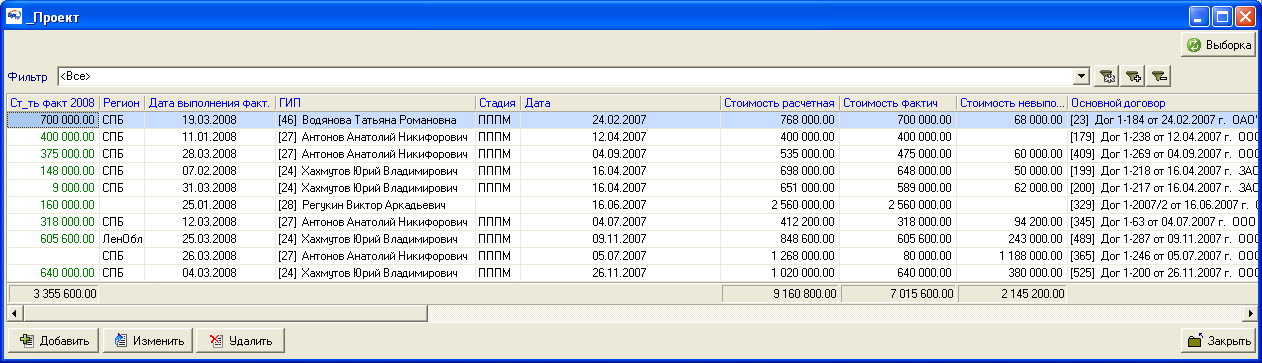Click the 400 000.00 fact 2008 cell
This screenshot has height=363, width=1262.
click(53, 137)
